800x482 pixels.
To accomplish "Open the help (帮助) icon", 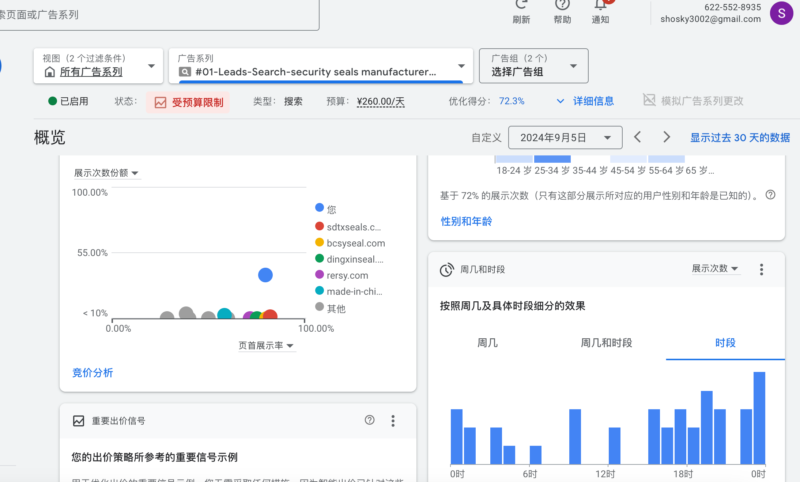I will 562,5.
